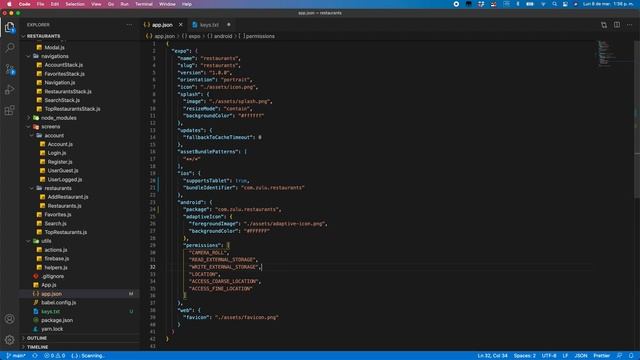Open the File menu
640x360 pixels.
(x=40, y=4)
